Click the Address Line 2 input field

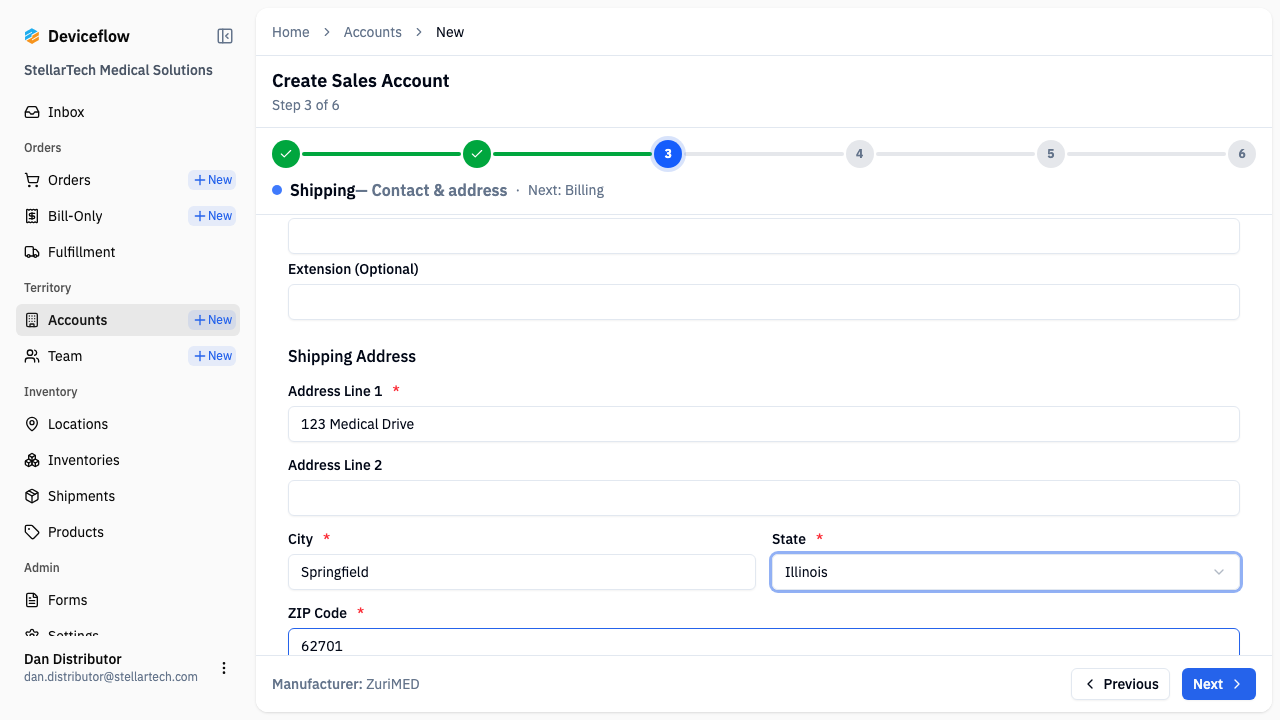click(763, 497)
